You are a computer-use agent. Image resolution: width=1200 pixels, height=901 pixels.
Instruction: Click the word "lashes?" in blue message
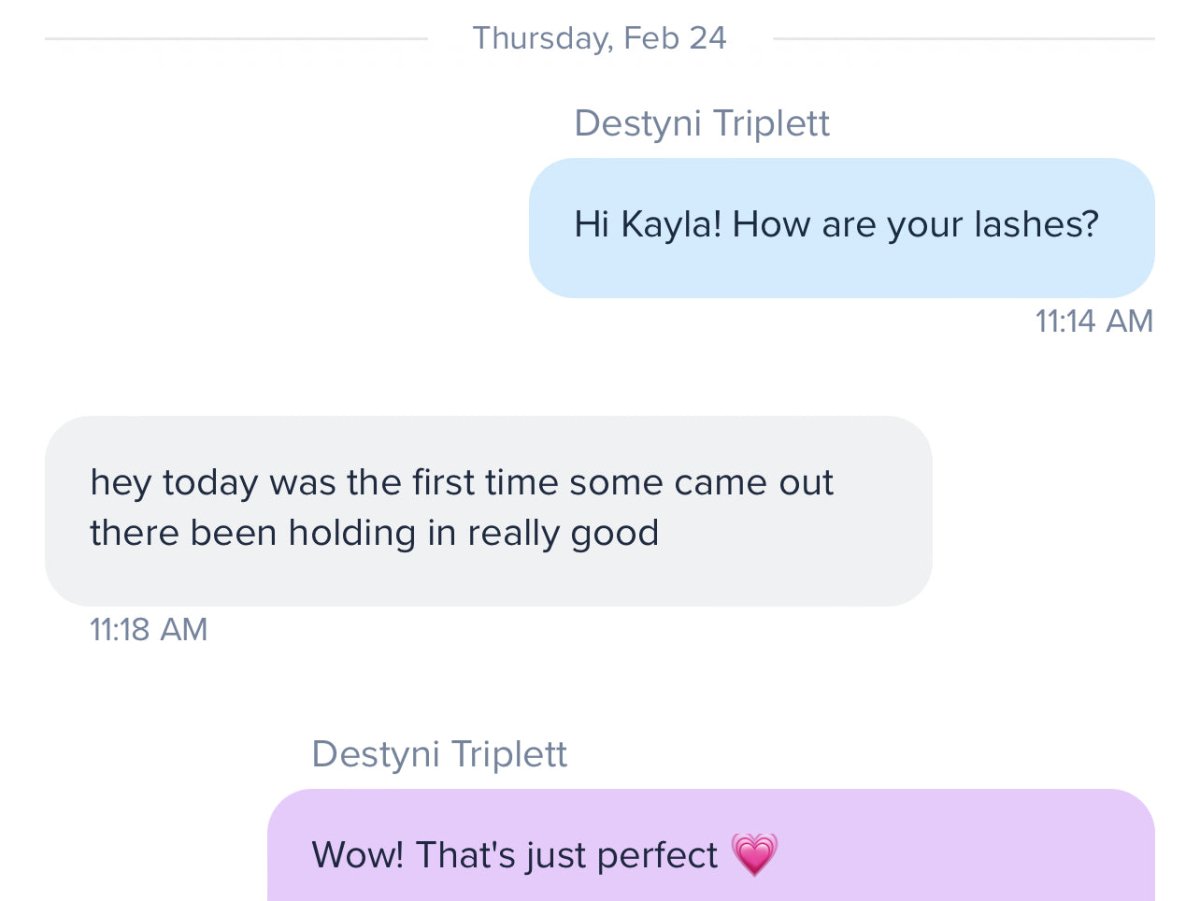(1036, 224)
